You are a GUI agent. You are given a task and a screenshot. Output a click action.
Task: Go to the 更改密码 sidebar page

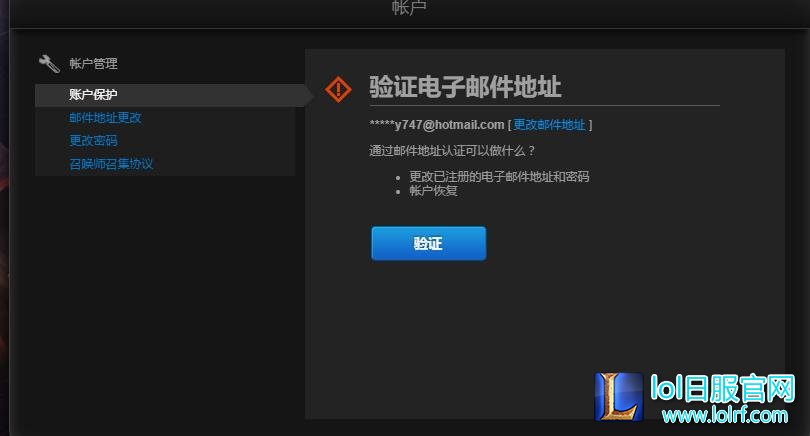93,141
